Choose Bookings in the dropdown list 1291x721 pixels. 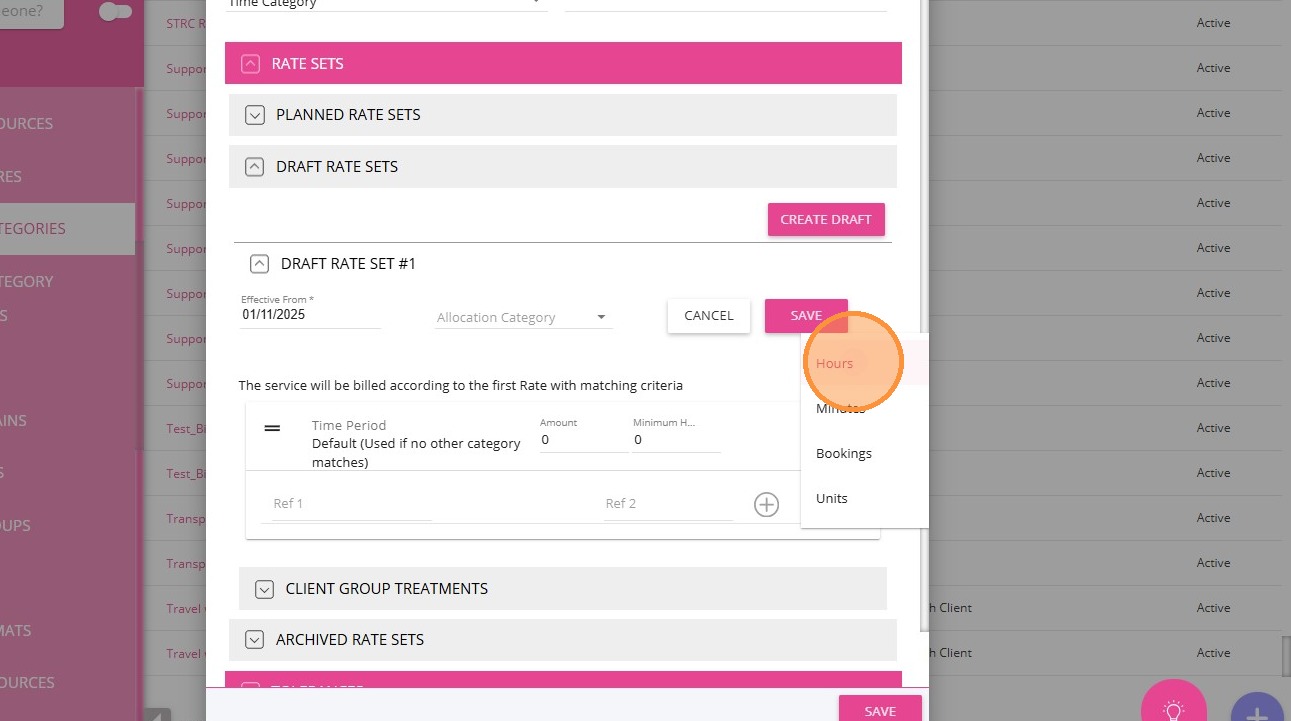tap(843, 453)
